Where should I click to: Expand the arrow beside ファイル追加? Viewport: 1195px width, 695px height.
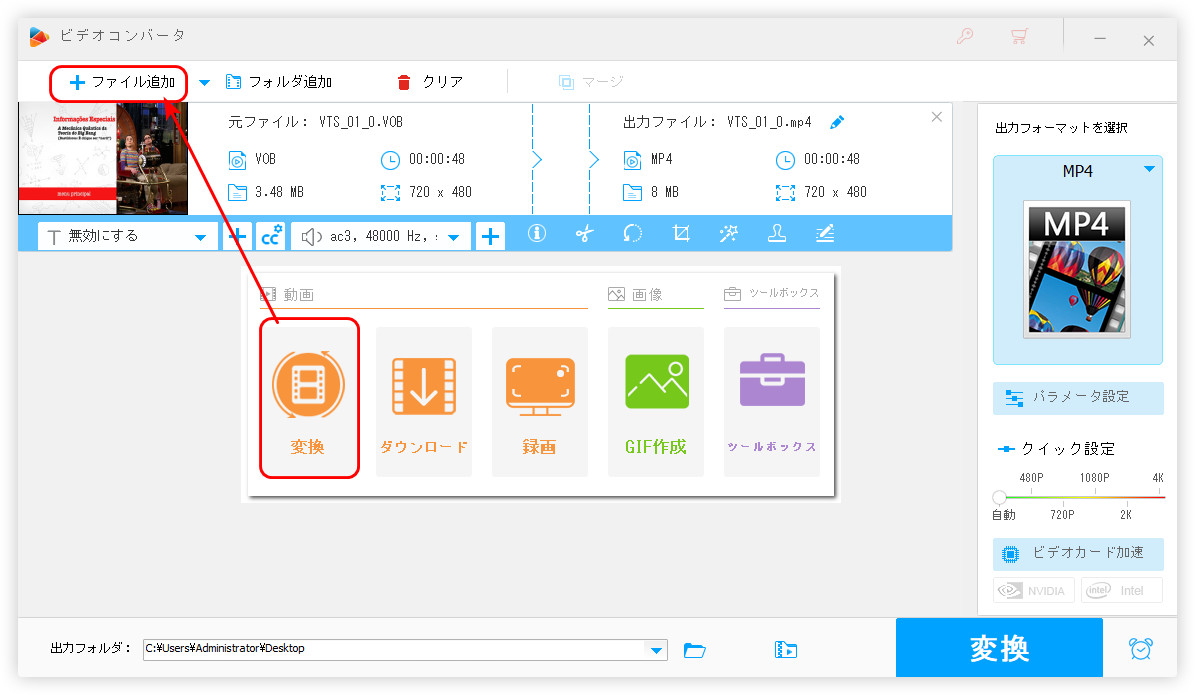(x=204, y=82)
